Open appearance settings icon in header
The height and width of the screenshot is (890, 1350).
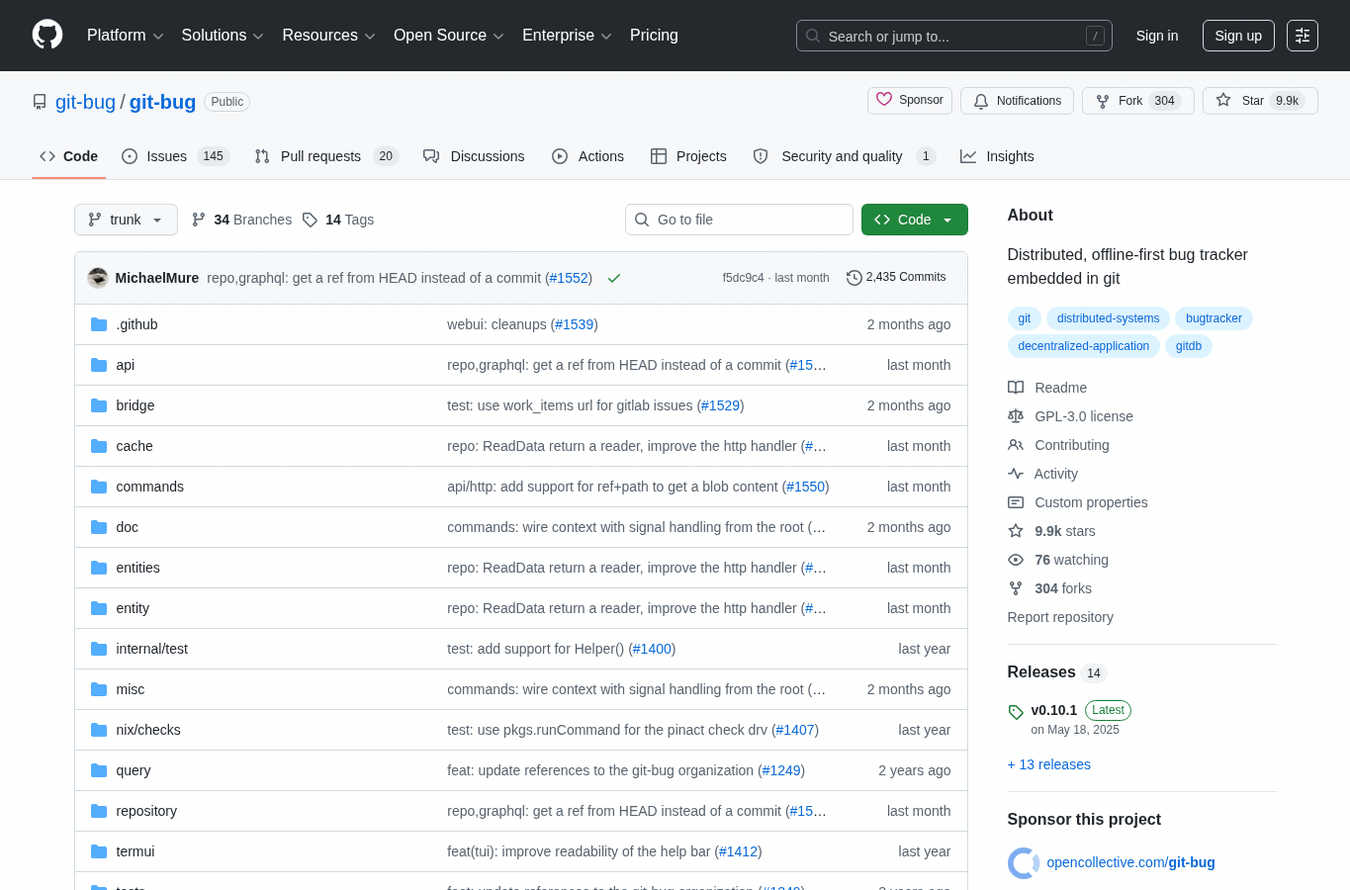(1302, 36)
